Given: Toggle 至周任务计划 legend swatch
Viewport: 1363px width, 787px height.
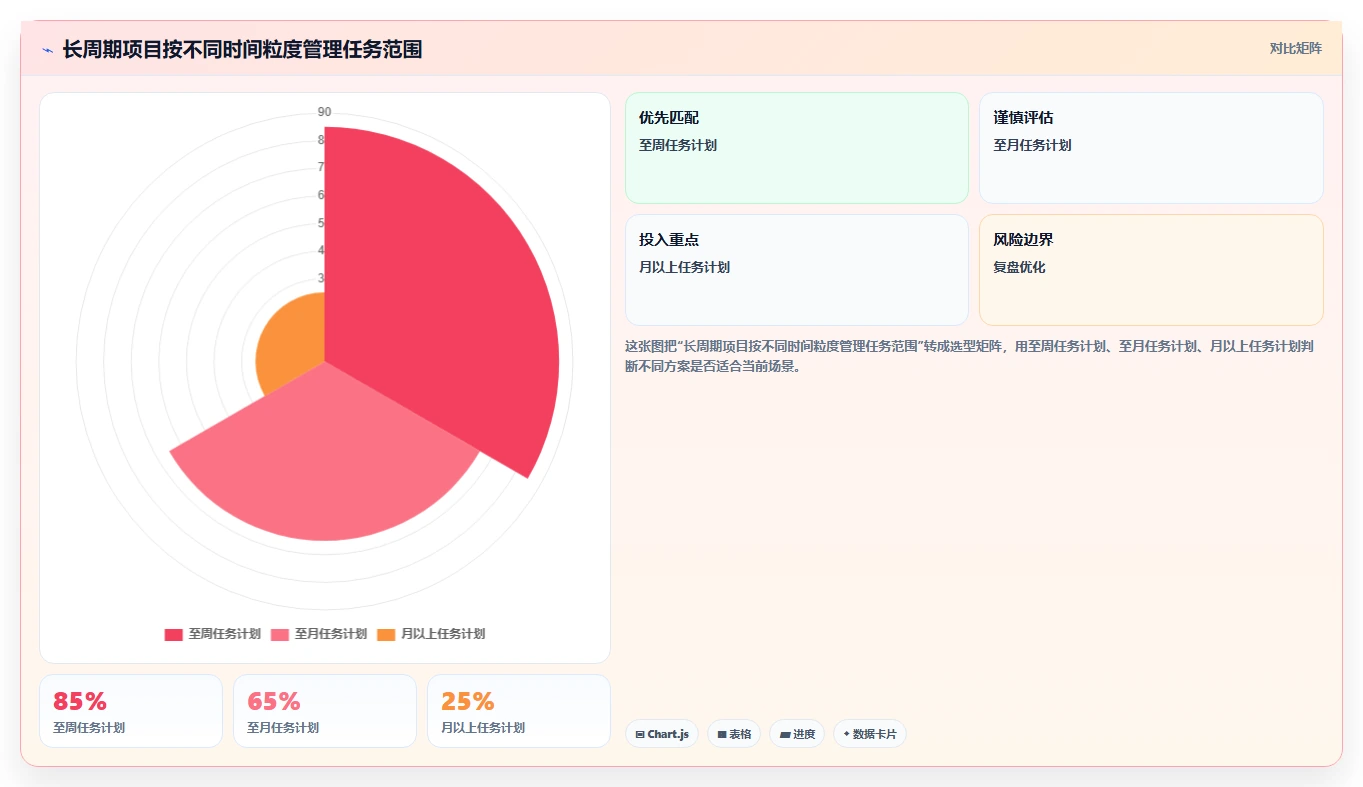Looking at the screenshot, I should [x=173, y=634].
